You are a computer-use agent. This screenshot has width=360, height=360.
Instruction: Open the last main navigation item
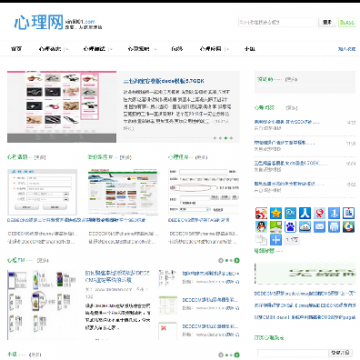click(250, 49)
